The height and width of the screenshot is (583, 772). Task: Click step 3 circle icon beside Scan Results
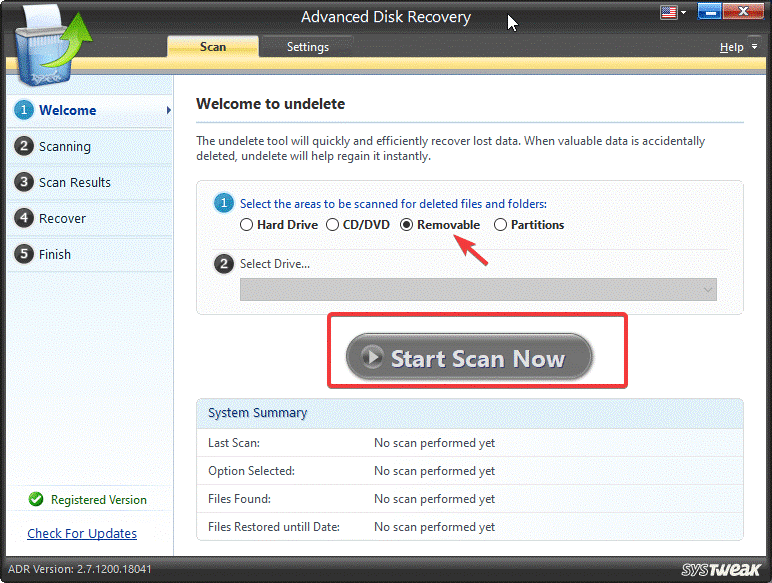click(x=24, y=182)
